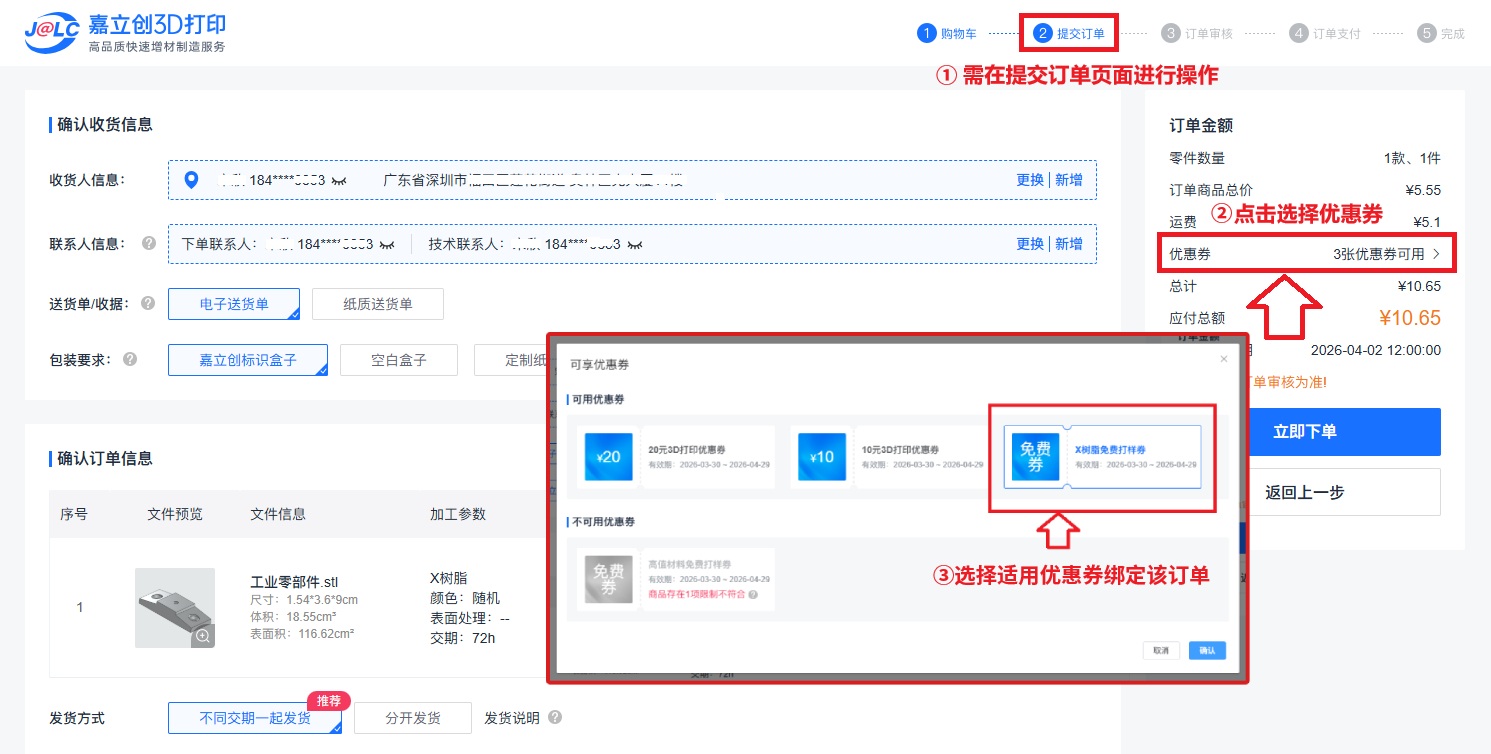Select the 纸质送货单 option

coord(377,304)
